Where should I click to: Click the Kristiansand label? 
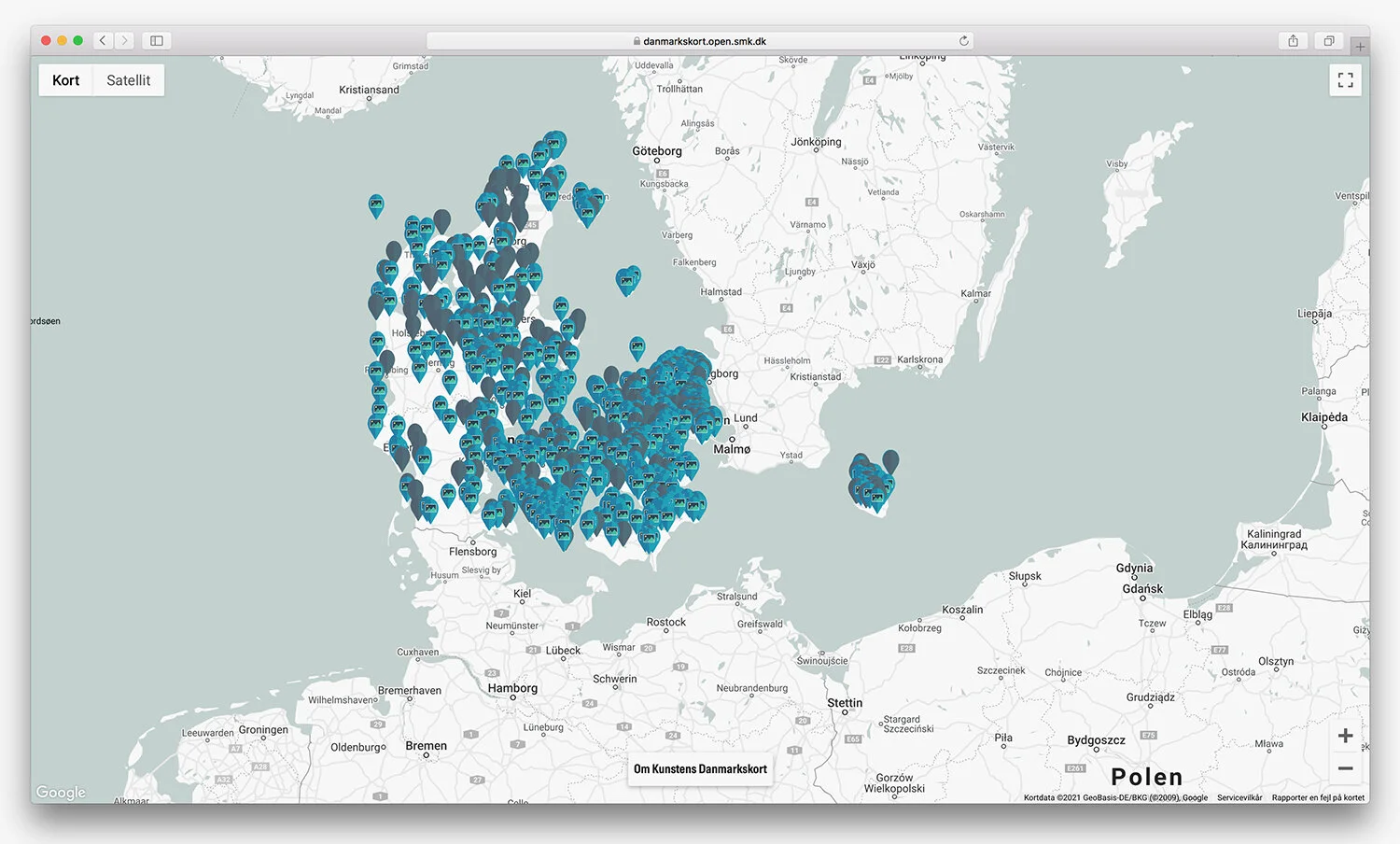point(369,90)
